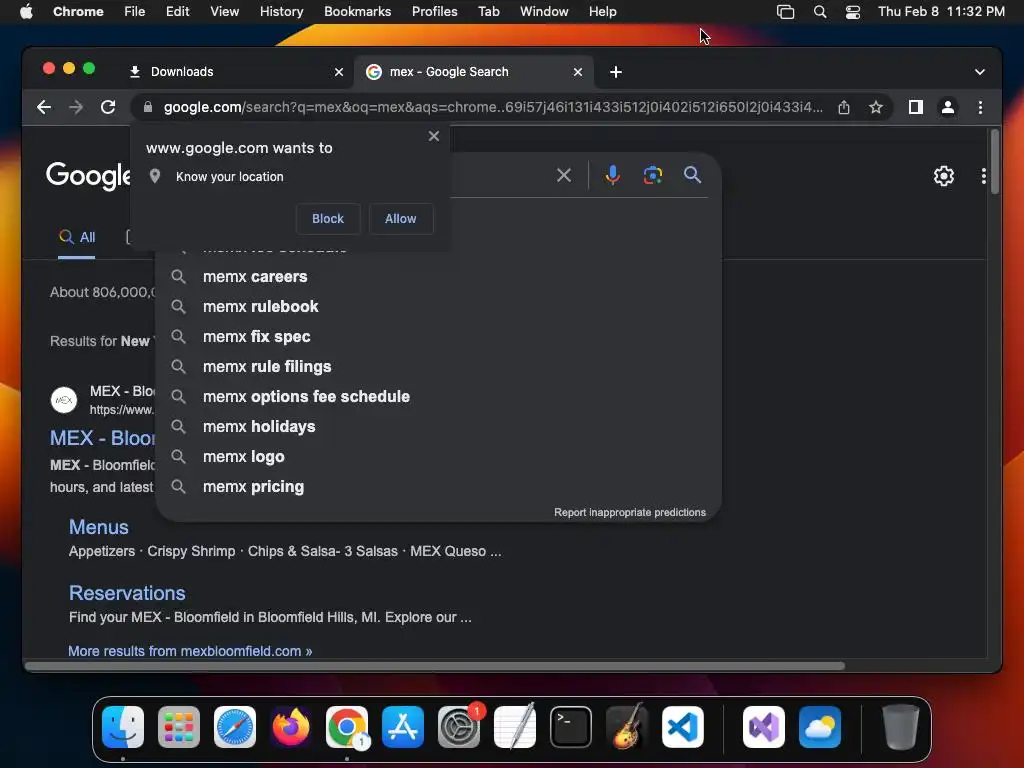This screenshot has width=1024, height=768.
Task: Launch Safari from the Dock
Action: pos(235,727)
